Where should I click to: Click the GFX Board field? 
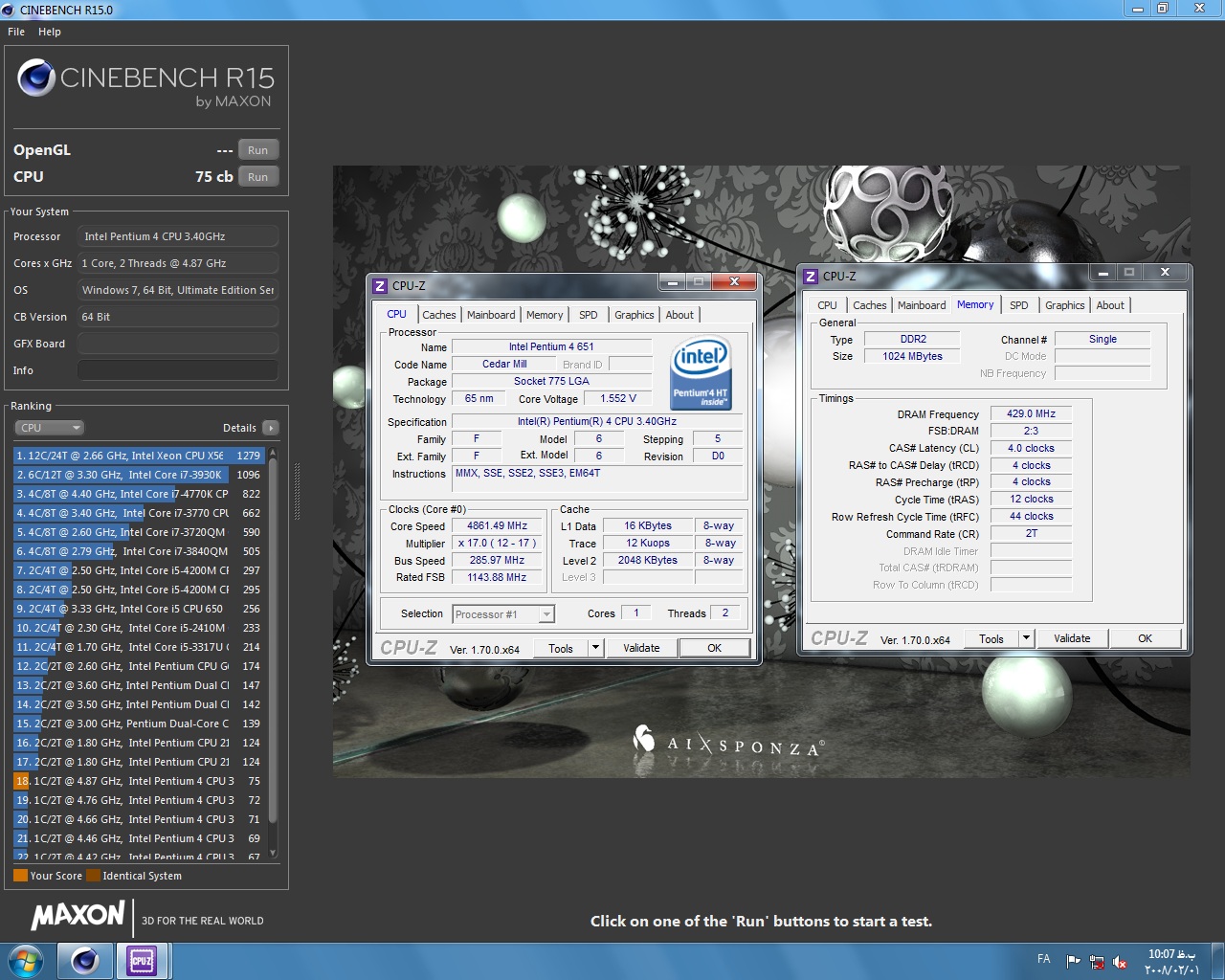pos(178,344)
